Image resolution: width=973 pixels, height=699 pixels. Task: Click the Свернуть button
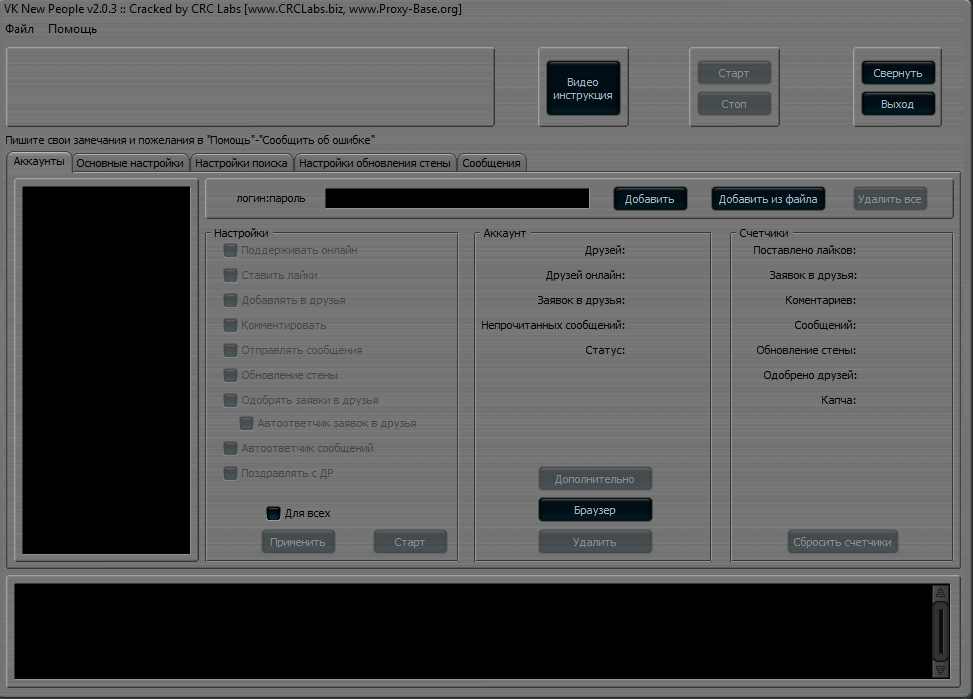point(897,73)
